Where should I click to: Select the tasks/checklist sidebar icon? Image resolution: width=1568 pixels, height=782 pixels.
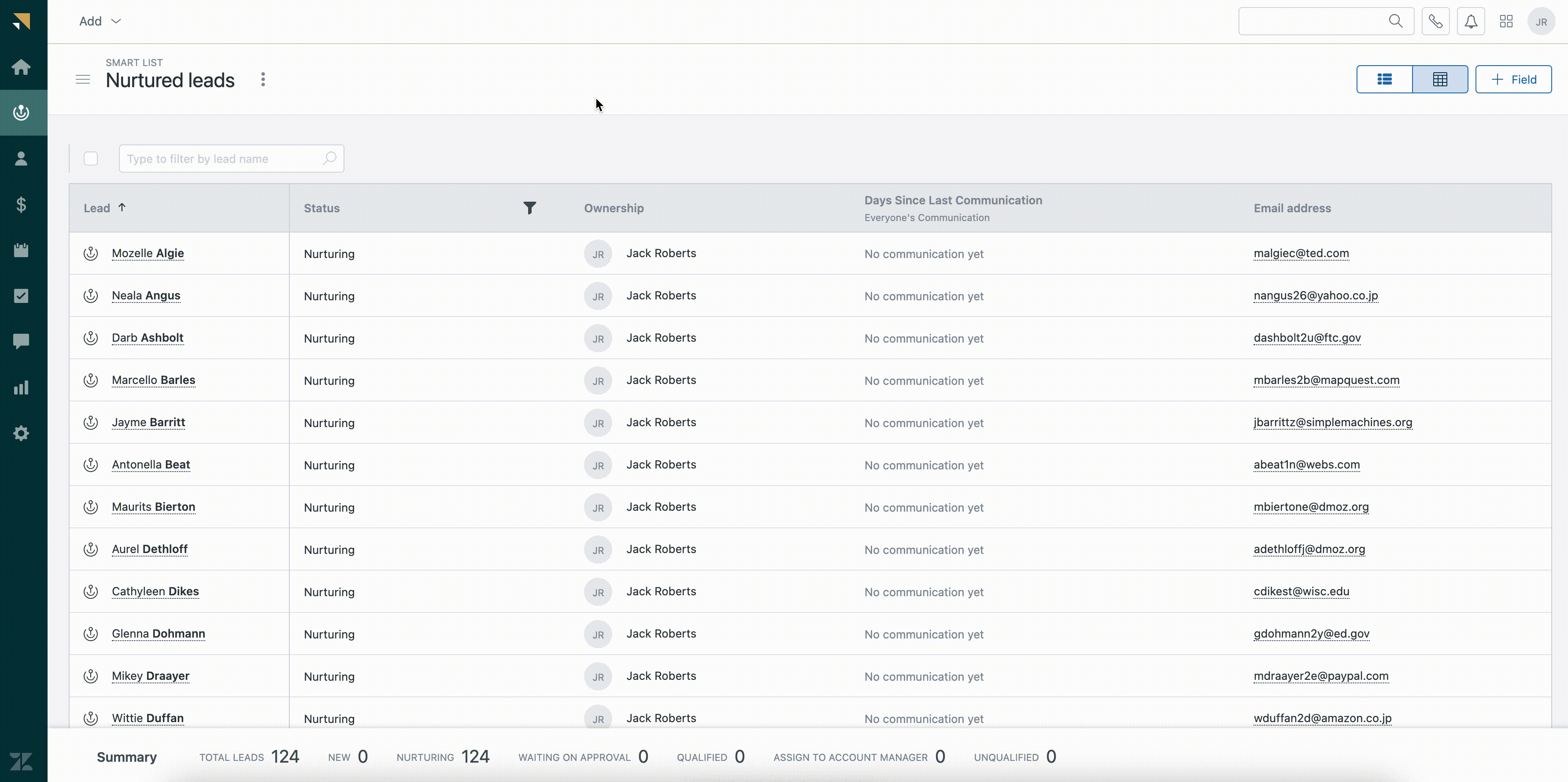coord(22,295)
